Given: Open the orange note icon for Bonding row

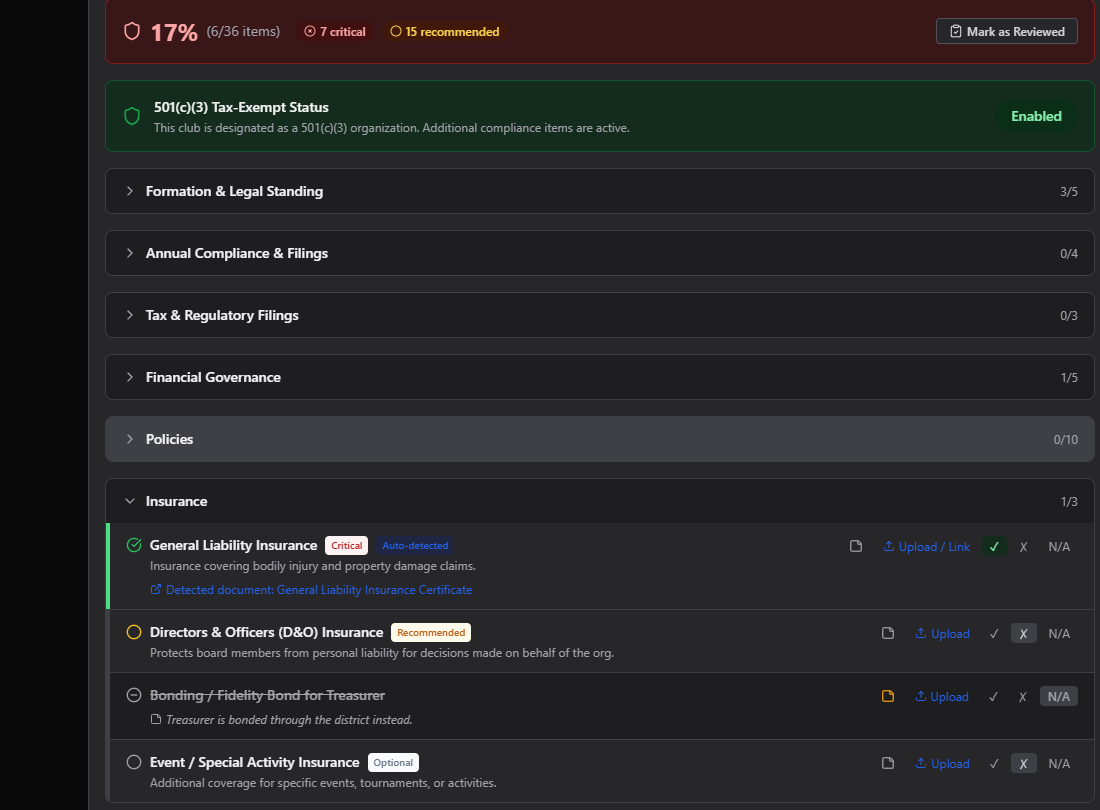Looking at the screenshot, I should click(888, 696).
